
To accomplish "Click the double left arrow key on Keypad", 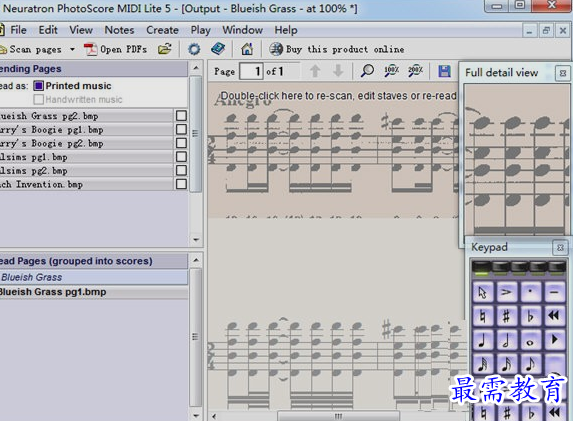I will pyautogui.click(x=554, y=316).
